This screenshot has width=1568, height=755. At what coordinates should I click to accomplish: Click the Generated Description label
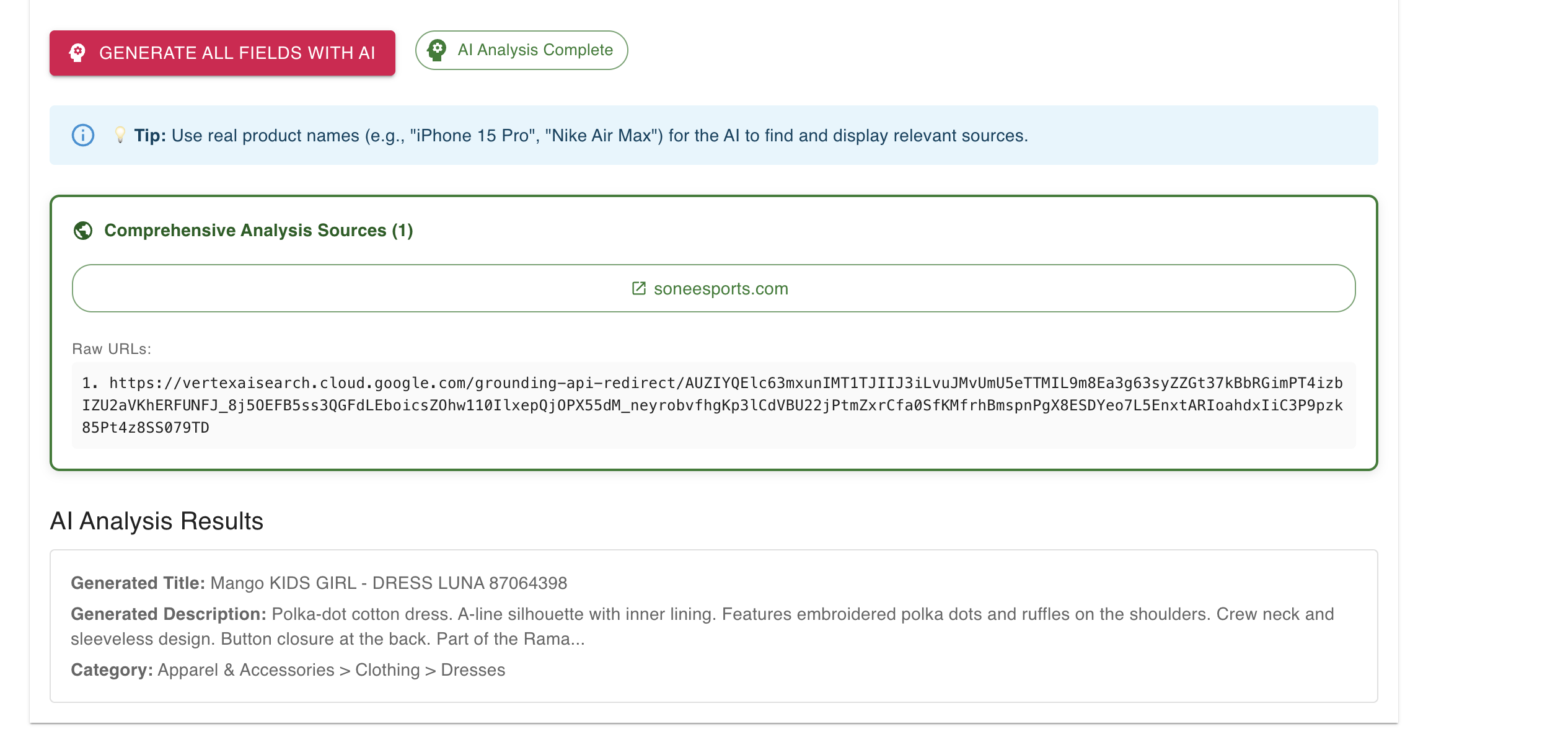click(x=168, y=614)
